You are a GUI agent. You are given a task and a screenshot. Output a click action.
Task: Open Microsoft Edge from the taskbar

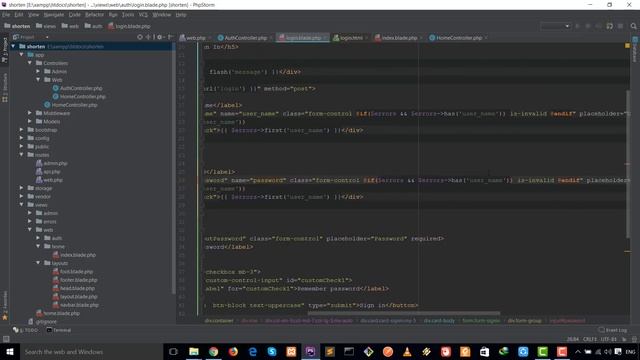(253, 351)
